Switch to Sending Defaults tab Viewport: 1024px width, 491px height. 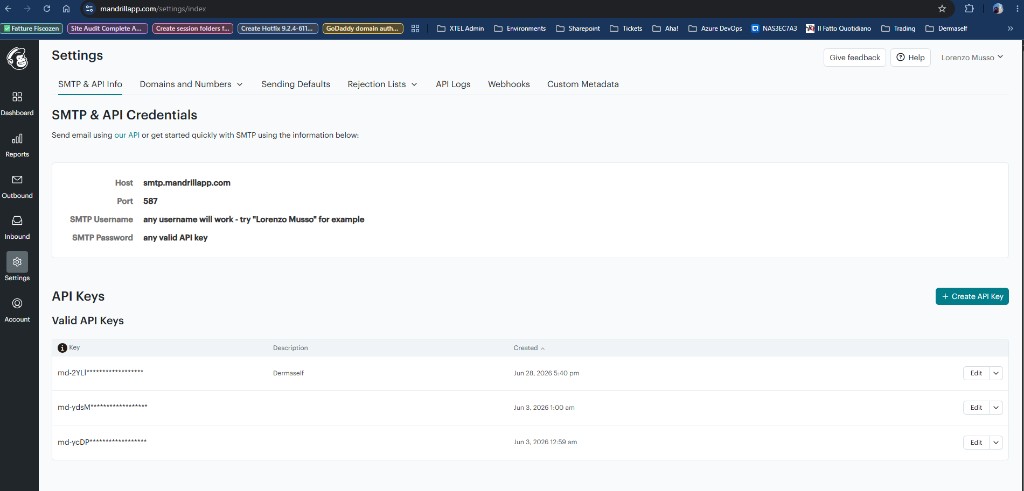[296, 84]
